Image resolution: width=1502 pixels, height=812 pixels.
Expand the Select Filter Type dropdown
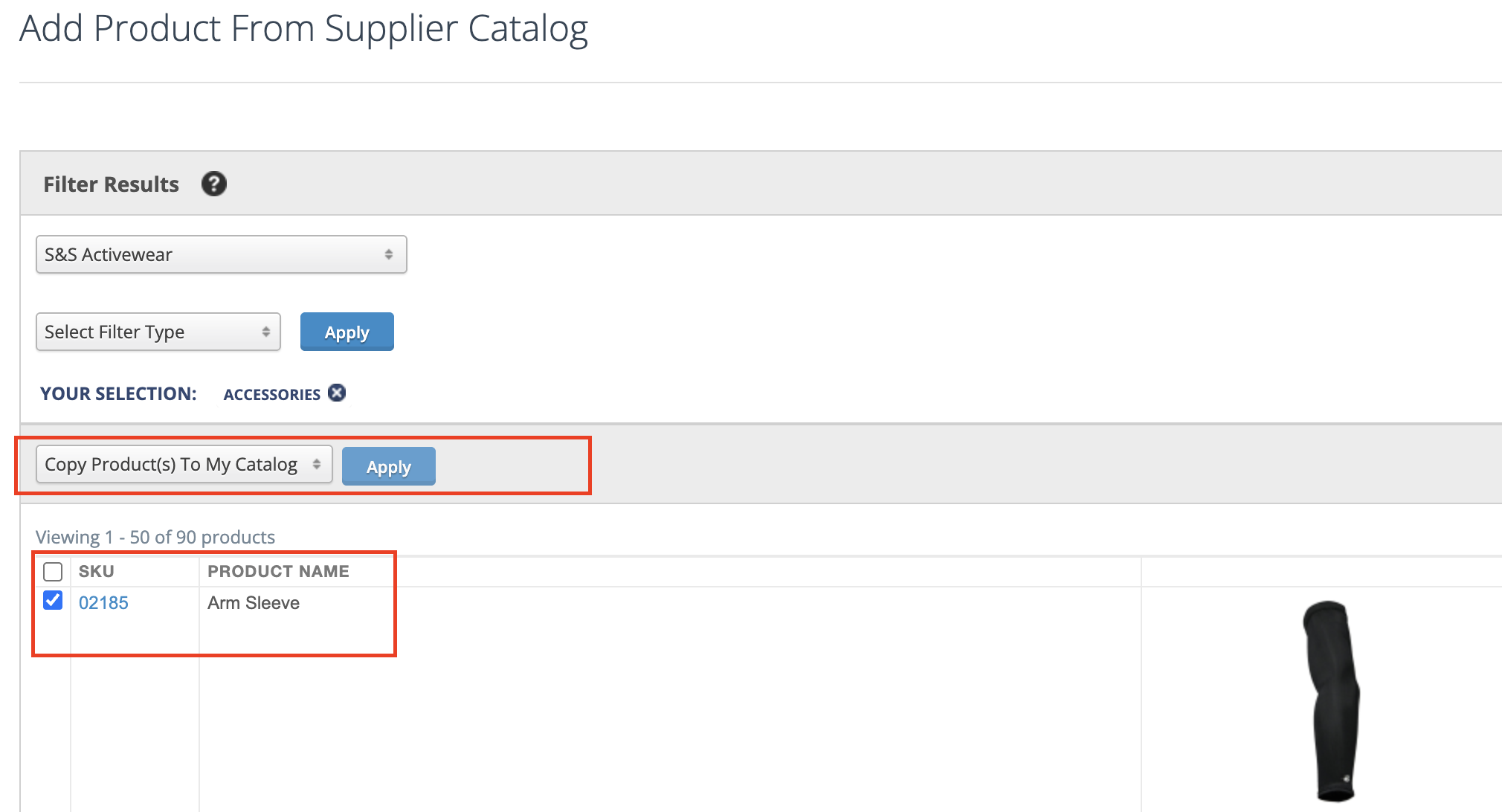click(158, 332)
